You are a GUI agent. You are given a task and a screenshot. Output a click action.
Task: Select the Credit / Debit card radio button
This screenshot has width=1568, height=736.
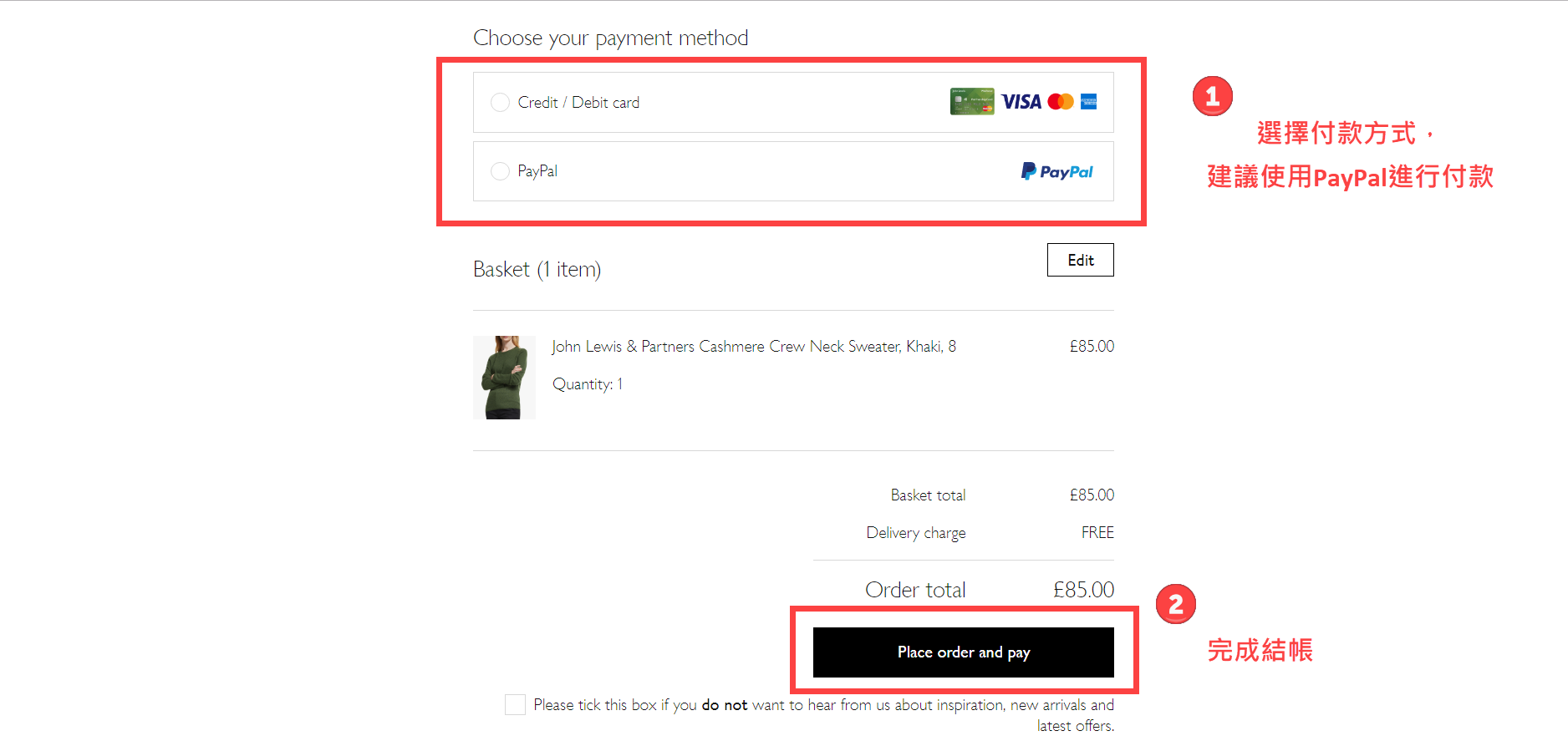[500, 103]
